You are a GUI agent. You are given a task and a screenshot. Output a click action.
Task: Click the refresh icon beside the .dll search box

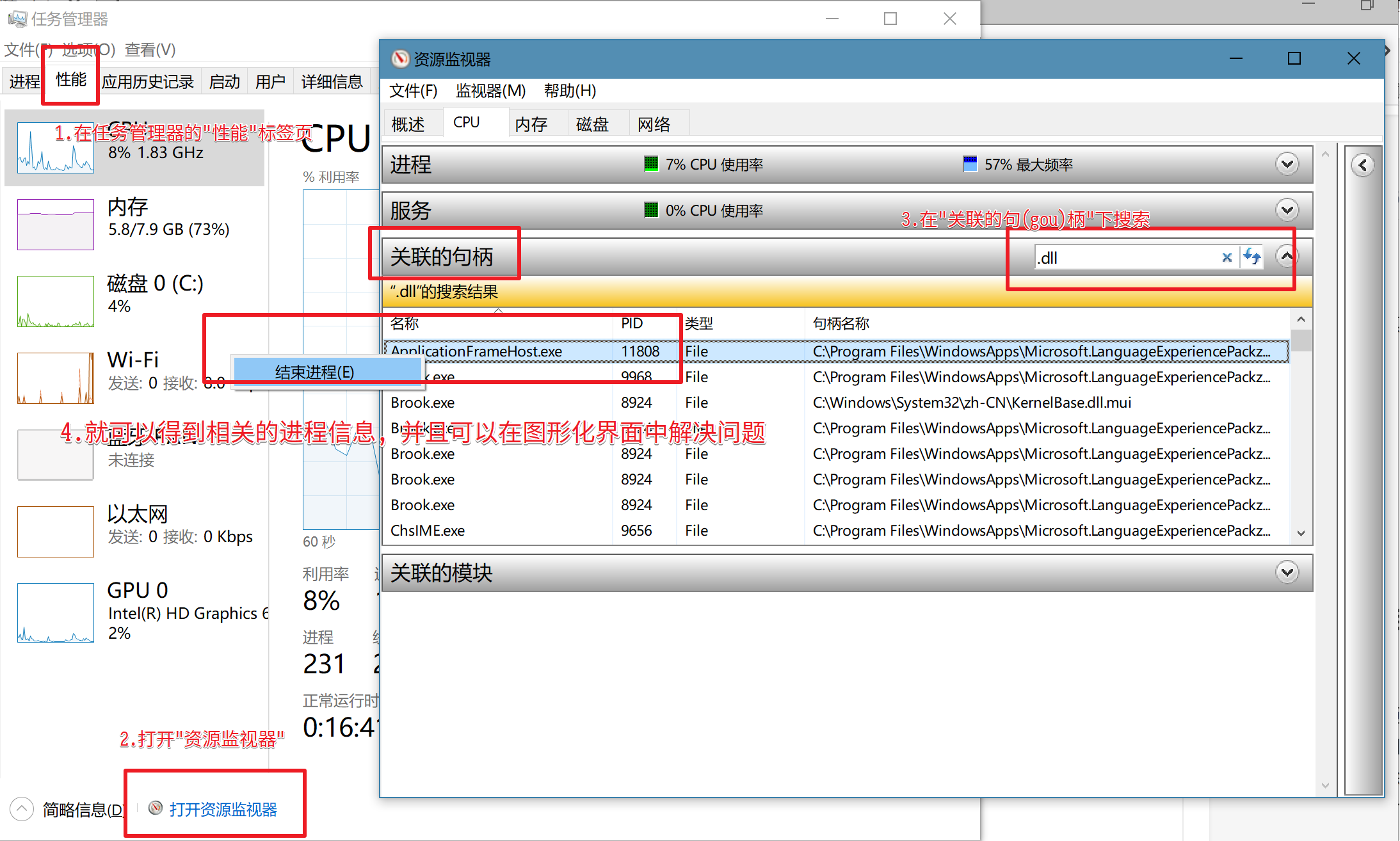[1251, 257]
